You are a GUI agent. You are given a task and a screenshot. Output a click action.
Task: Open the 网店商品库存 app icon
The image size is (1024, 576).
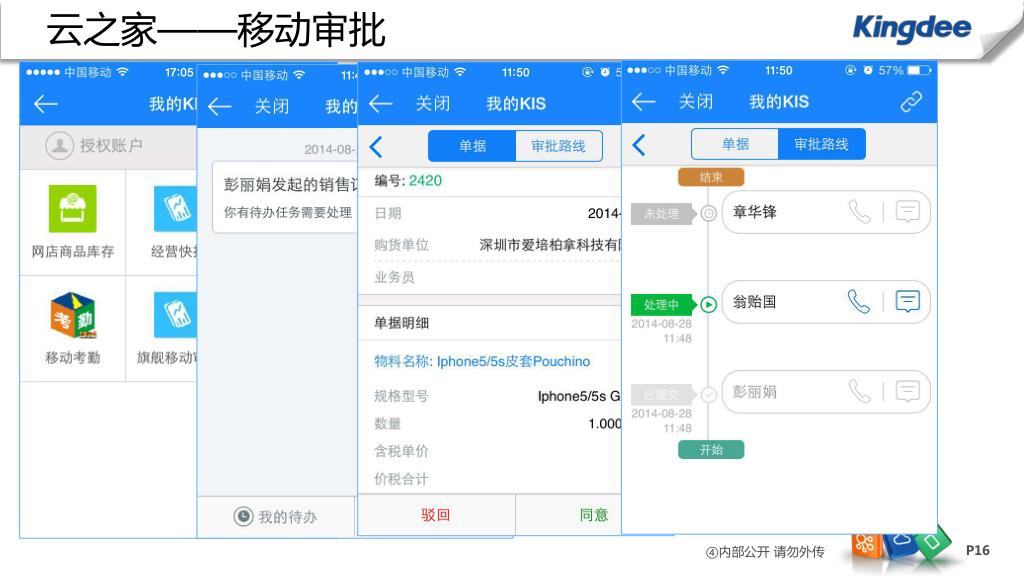(72, 209)
